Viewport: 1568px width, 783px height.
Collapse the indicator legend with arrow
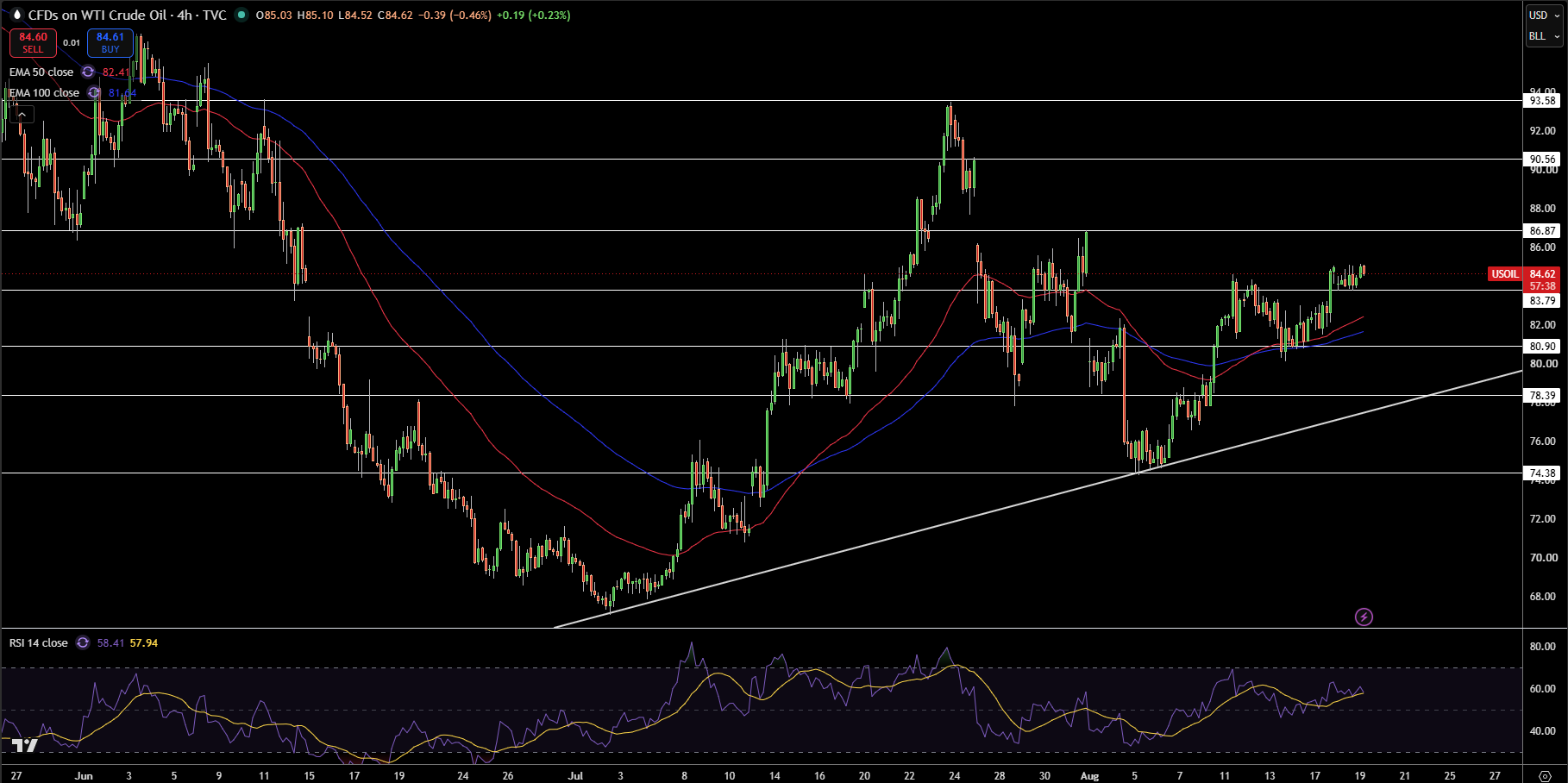click(x=22, y=114)
